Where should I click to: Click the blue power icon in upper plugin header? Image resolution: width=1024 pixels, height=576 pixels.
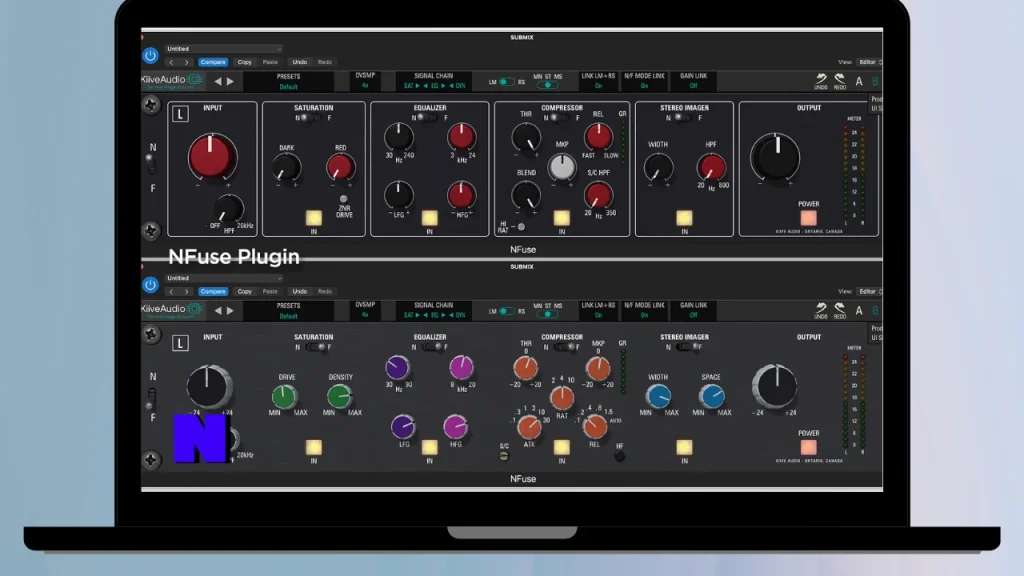point(150,56)
